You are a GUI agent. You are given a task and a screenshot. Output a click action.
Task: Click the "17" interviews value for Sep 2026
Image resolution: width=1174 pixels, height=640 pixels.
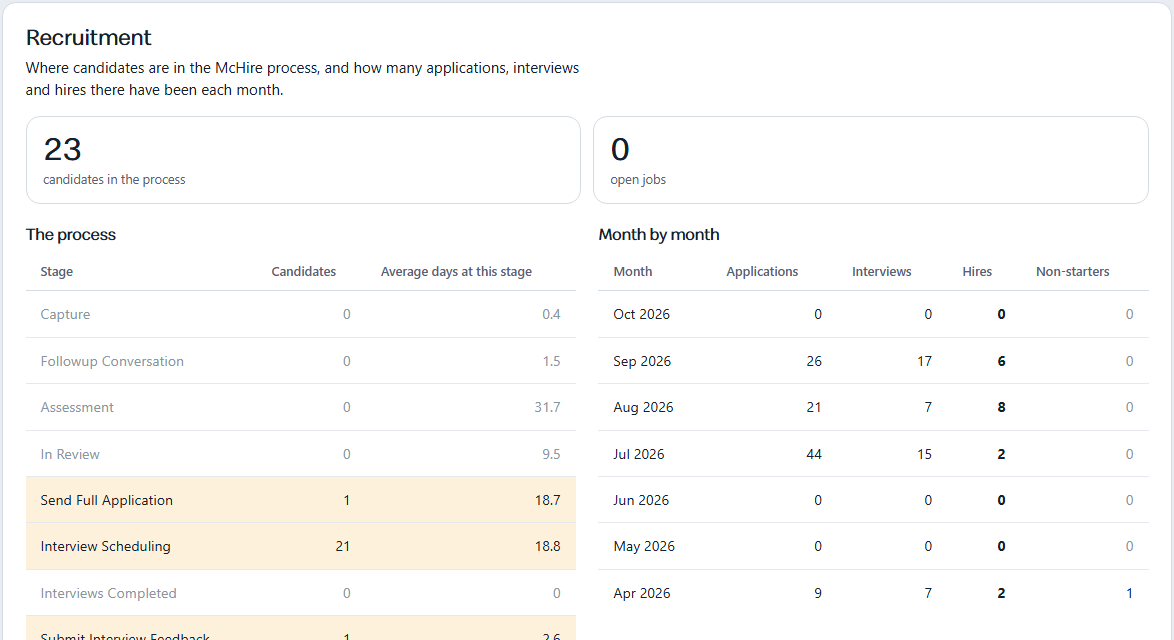pyautogui.click(x=925, y=361)
